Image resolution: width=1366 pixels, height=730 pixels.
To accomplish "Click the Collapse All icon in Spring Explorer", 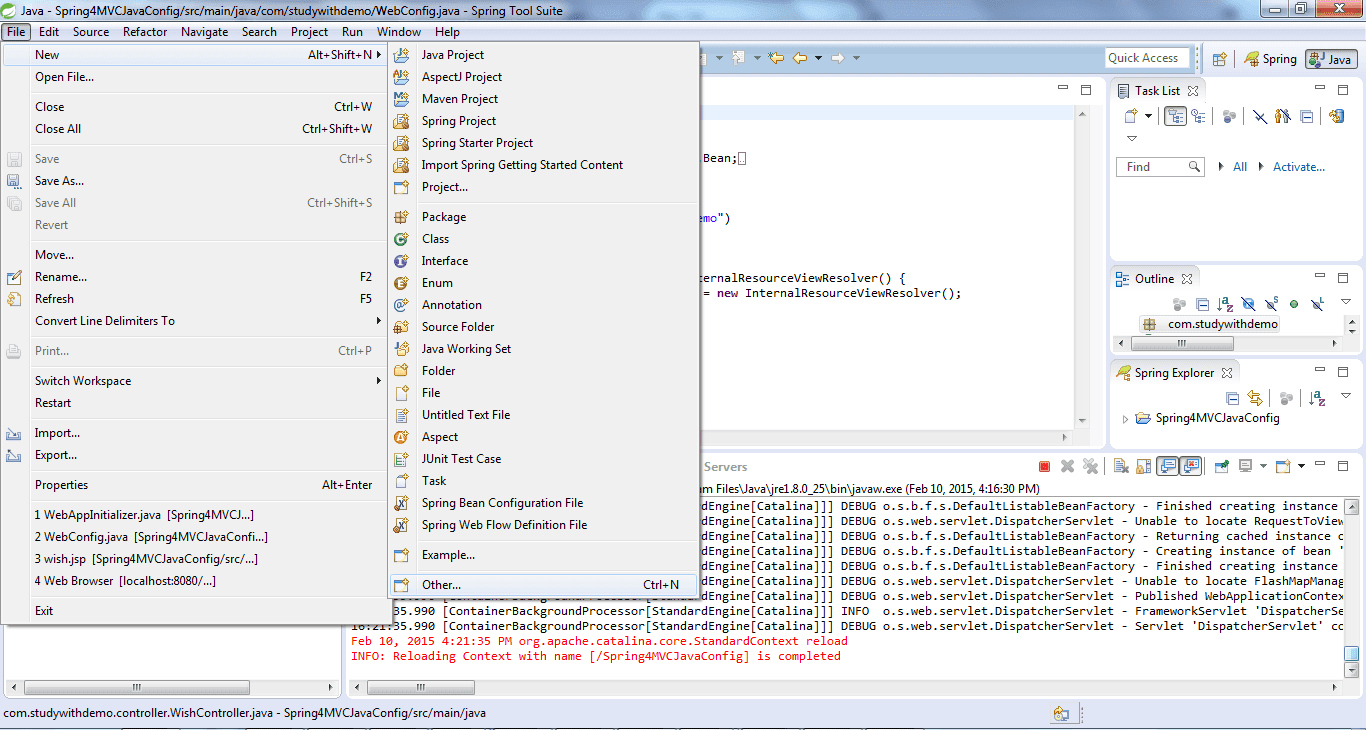I will click(x=1232, y=398).
